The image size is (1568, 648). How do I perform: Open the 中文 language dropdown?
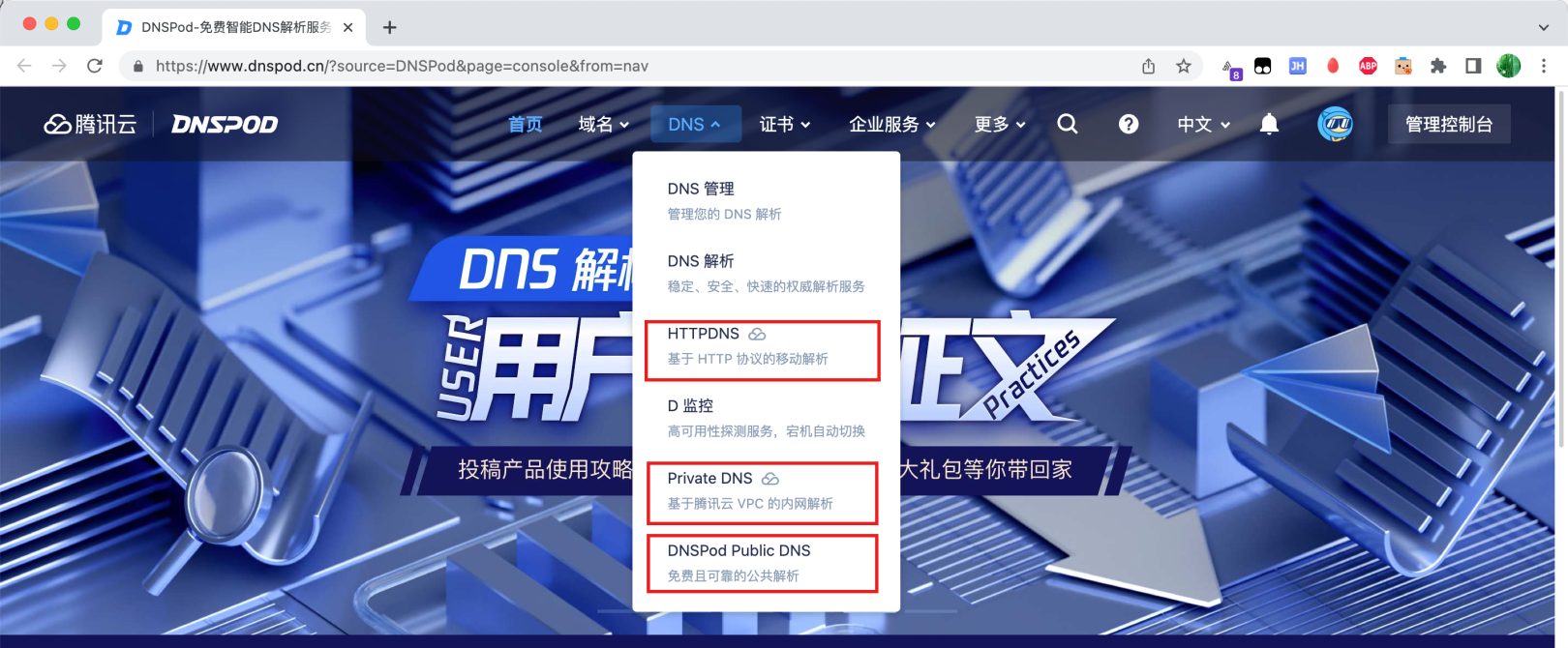[1203, 124]
